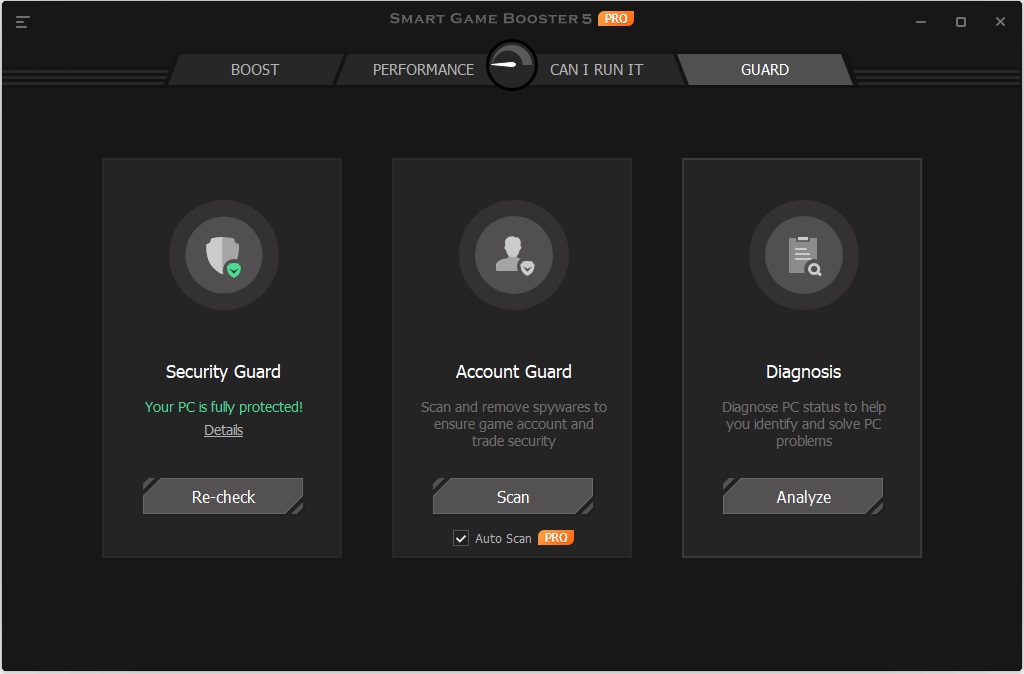Click the Smart Game Booster 5 title
Screen dimensions: 1024x674
(x=490, y=18)
